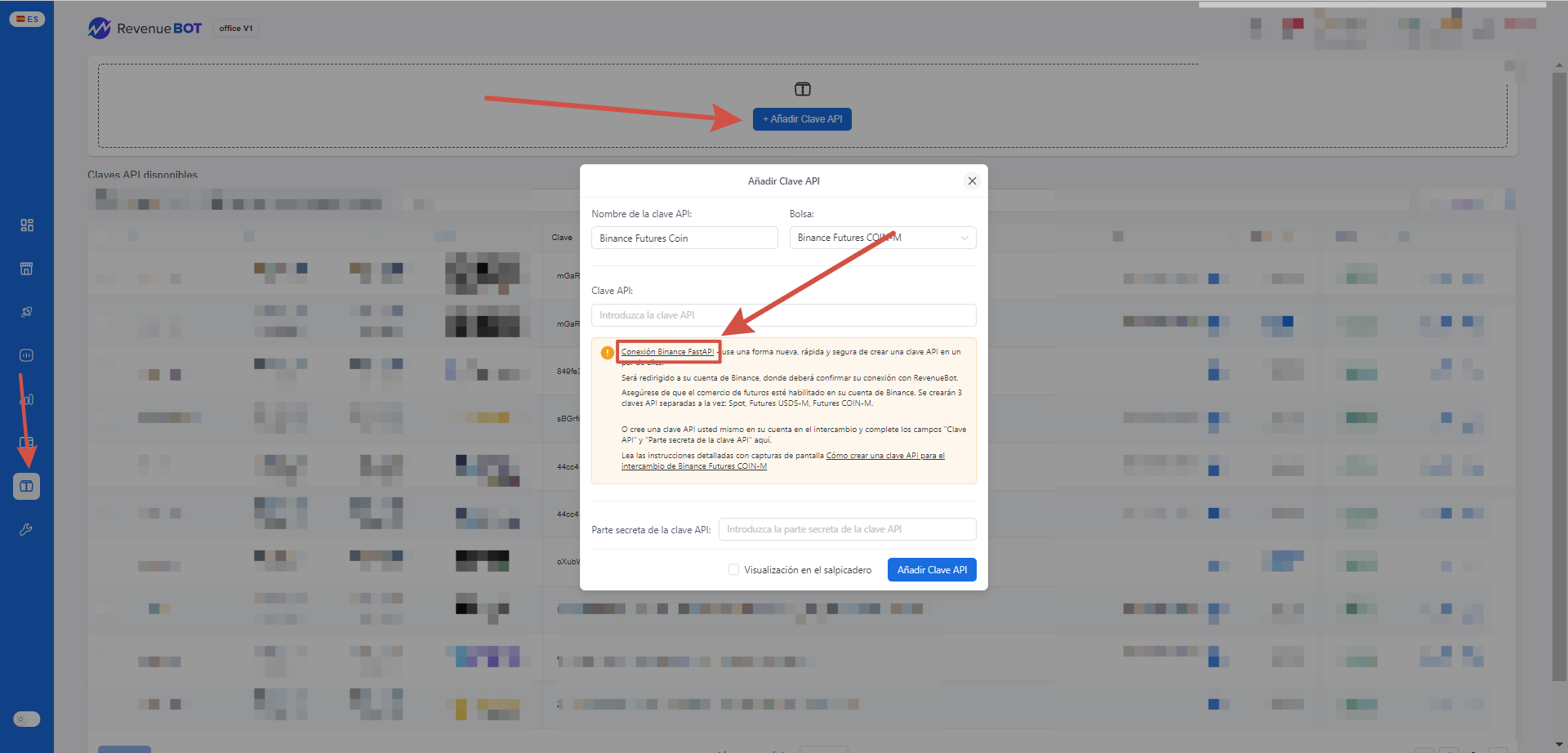Open the rocket icon in sidebar

coord(27,312)
